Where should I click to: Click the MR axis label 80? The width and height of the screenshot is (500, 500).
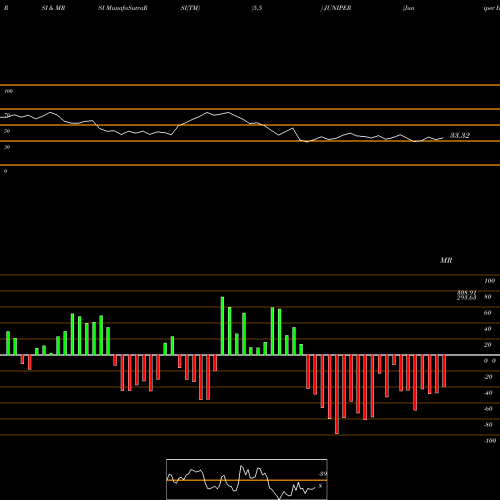point(488,297)
